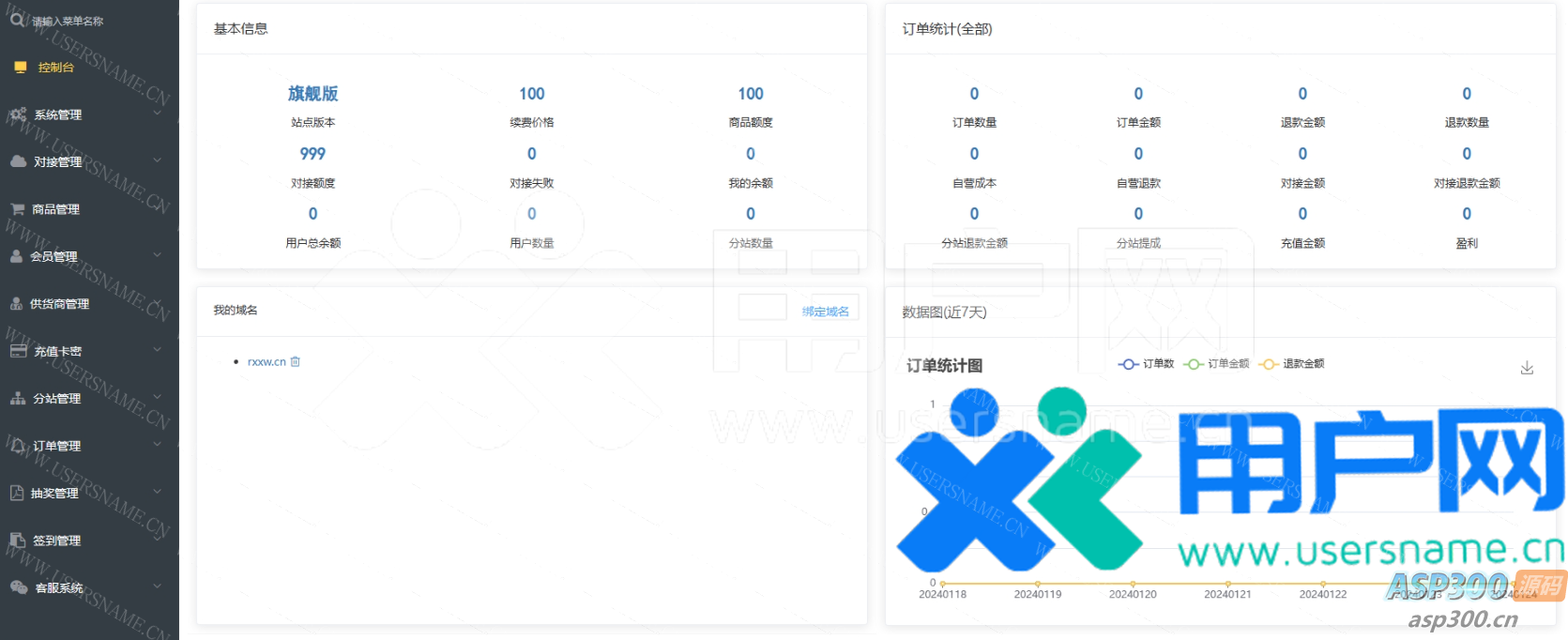Click the 充值卡密 card icon
The height and width of the screenshot is (640, 1568).
(19, 351)
